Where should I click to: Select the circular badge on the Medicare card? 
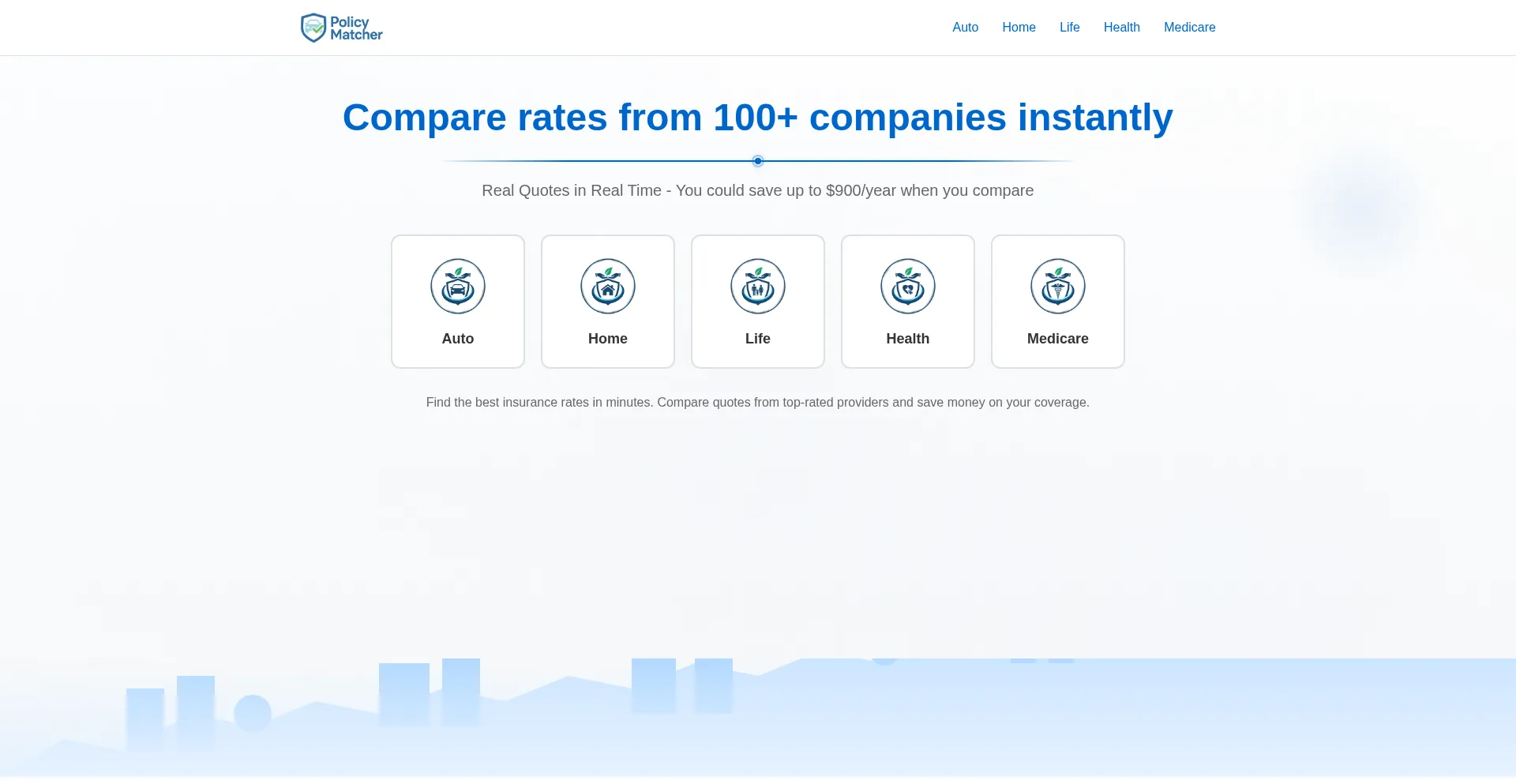(1057, 286)
